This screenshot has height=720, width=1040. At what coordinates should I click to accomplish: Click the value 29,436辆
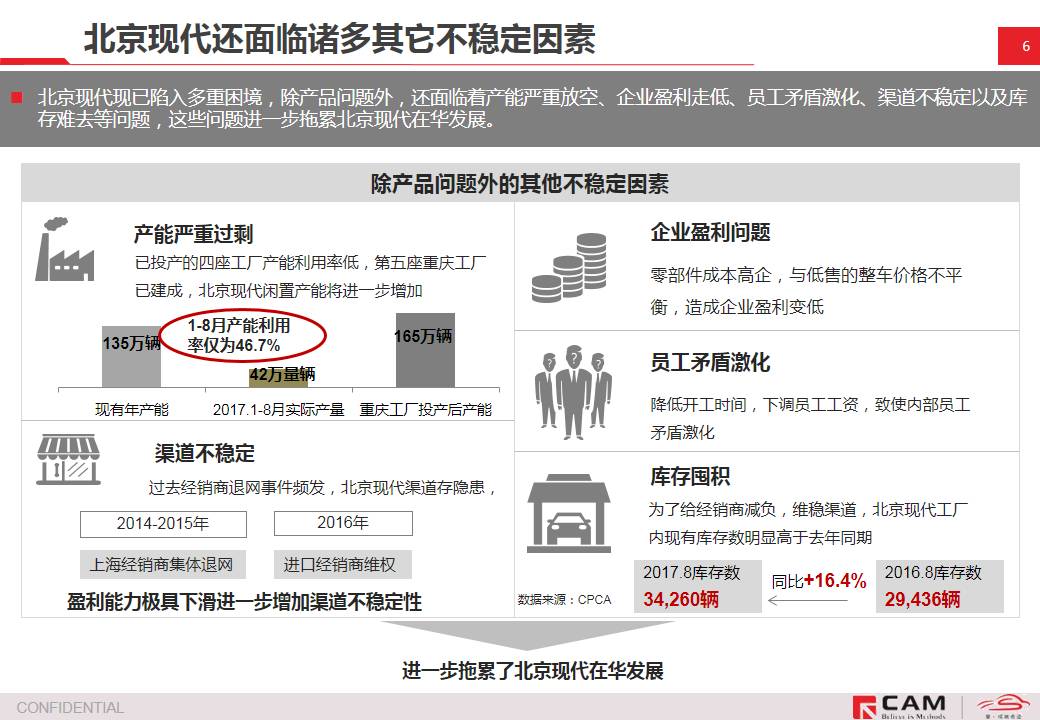pyautogui.click(x=922, y=599)
